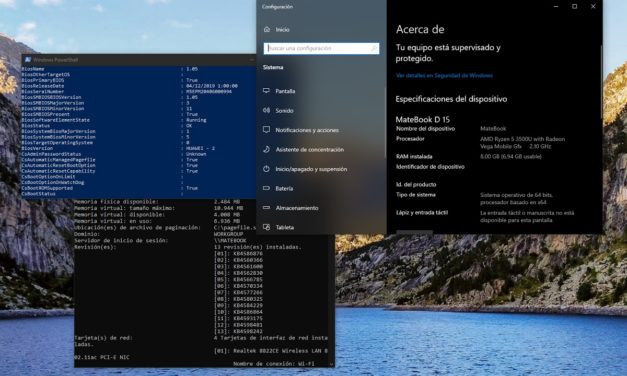Image resolution: width=627 pixels, height=376 pixels.
Task: Click Dominio line in command window
Action: pos(159,234)
